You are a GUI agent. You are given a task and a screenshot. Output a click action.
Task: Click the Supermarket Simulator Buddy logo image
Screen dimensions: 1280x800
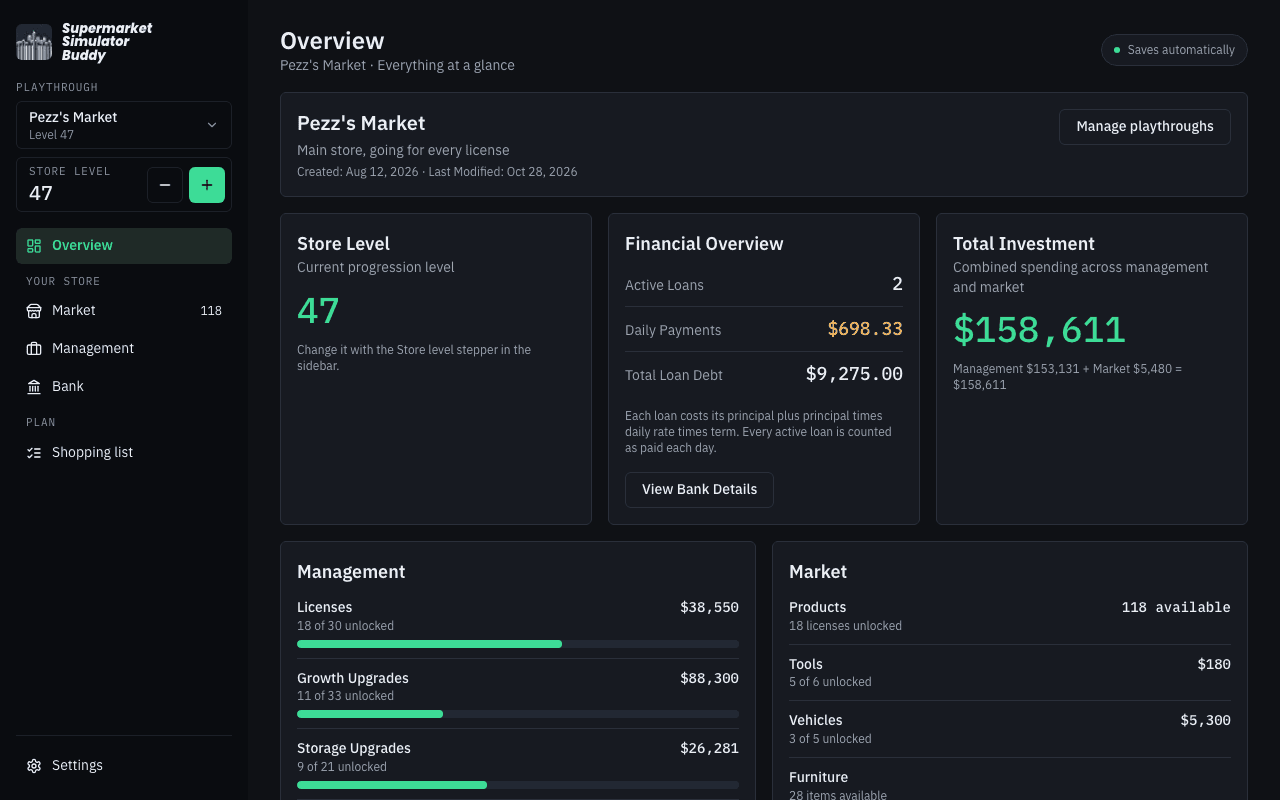coord(34,42)
